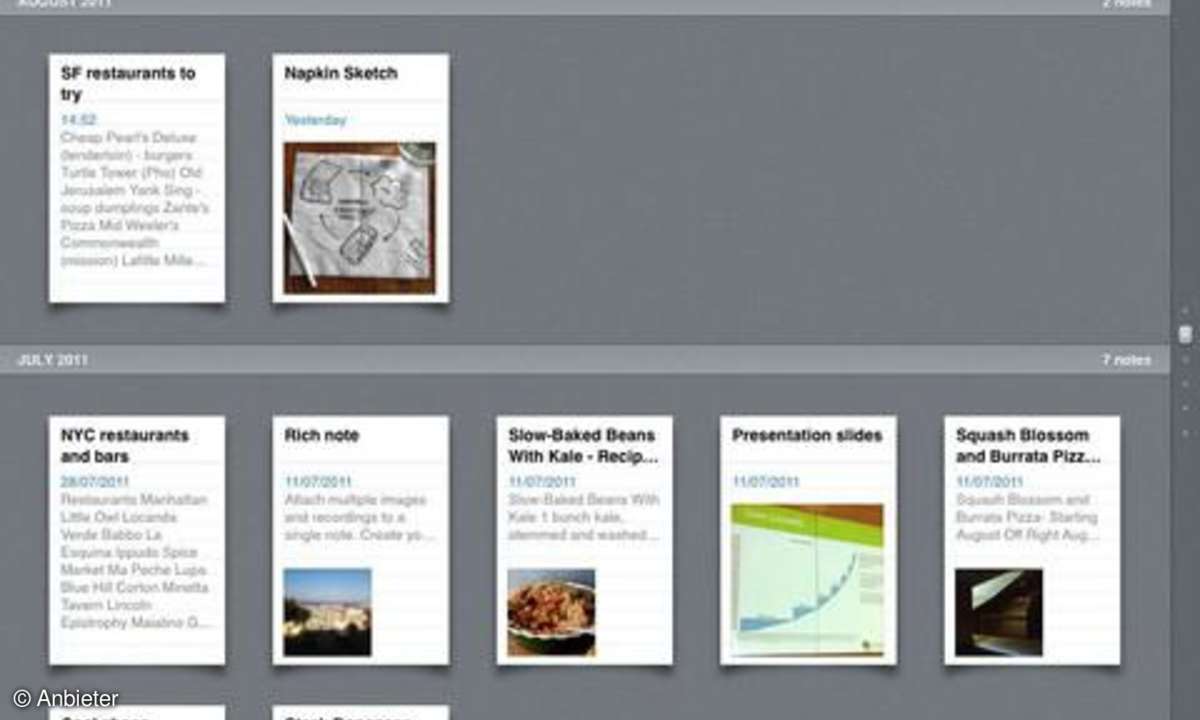
Task: Click the chart image in Presentation slides
Action: tap(808, 580)
